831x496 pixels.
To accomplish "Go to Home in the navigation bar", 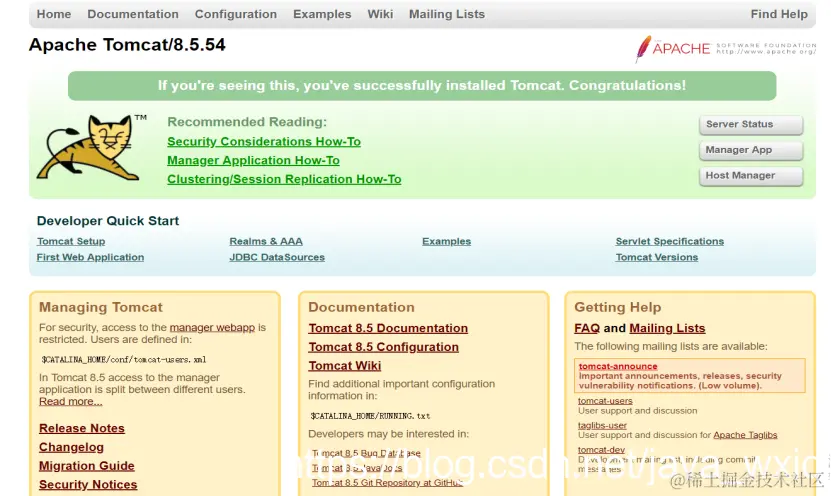I will (x=54, y=14).
